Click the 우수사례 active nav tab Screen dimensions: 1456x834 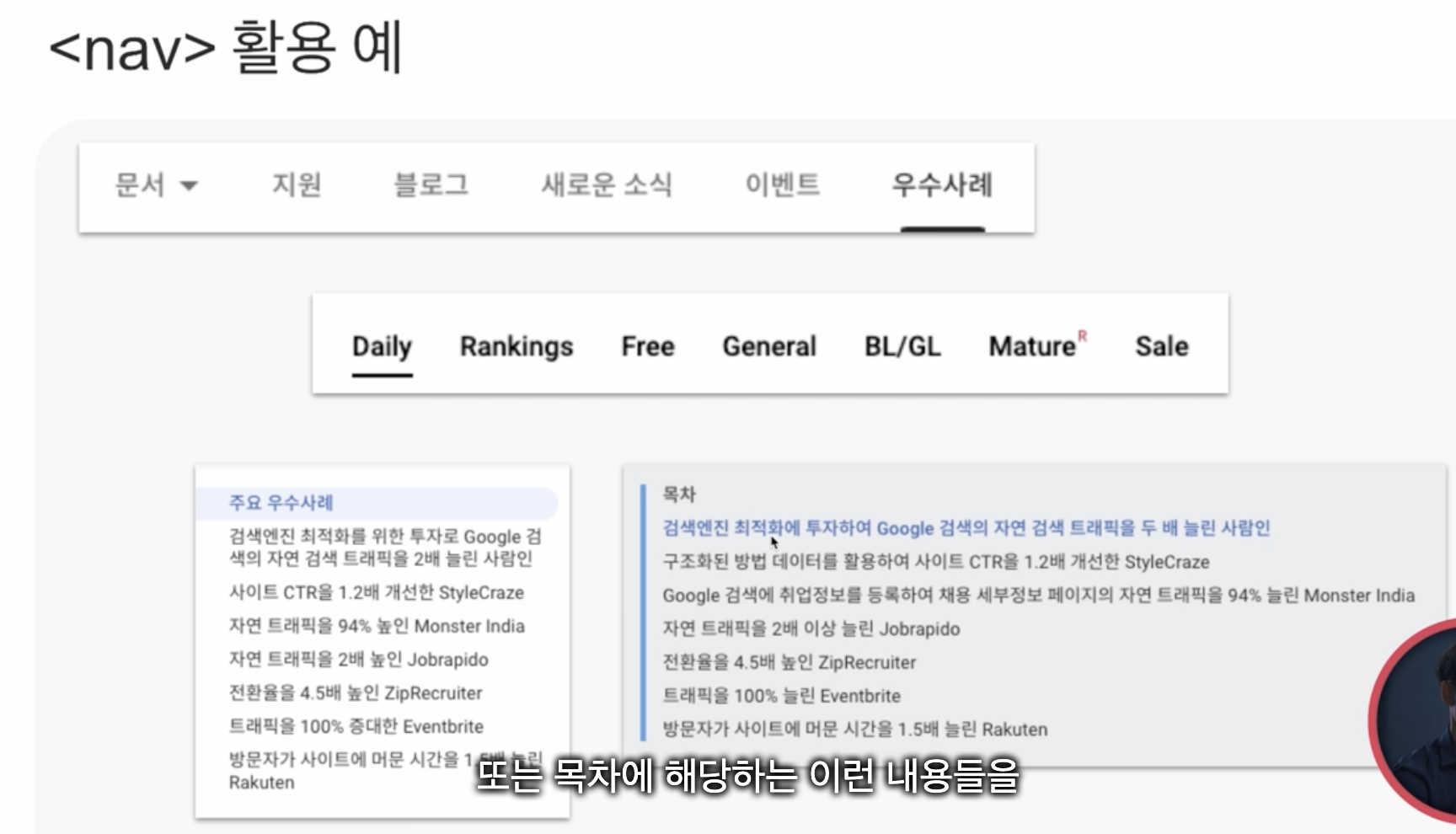coord(942,184)
